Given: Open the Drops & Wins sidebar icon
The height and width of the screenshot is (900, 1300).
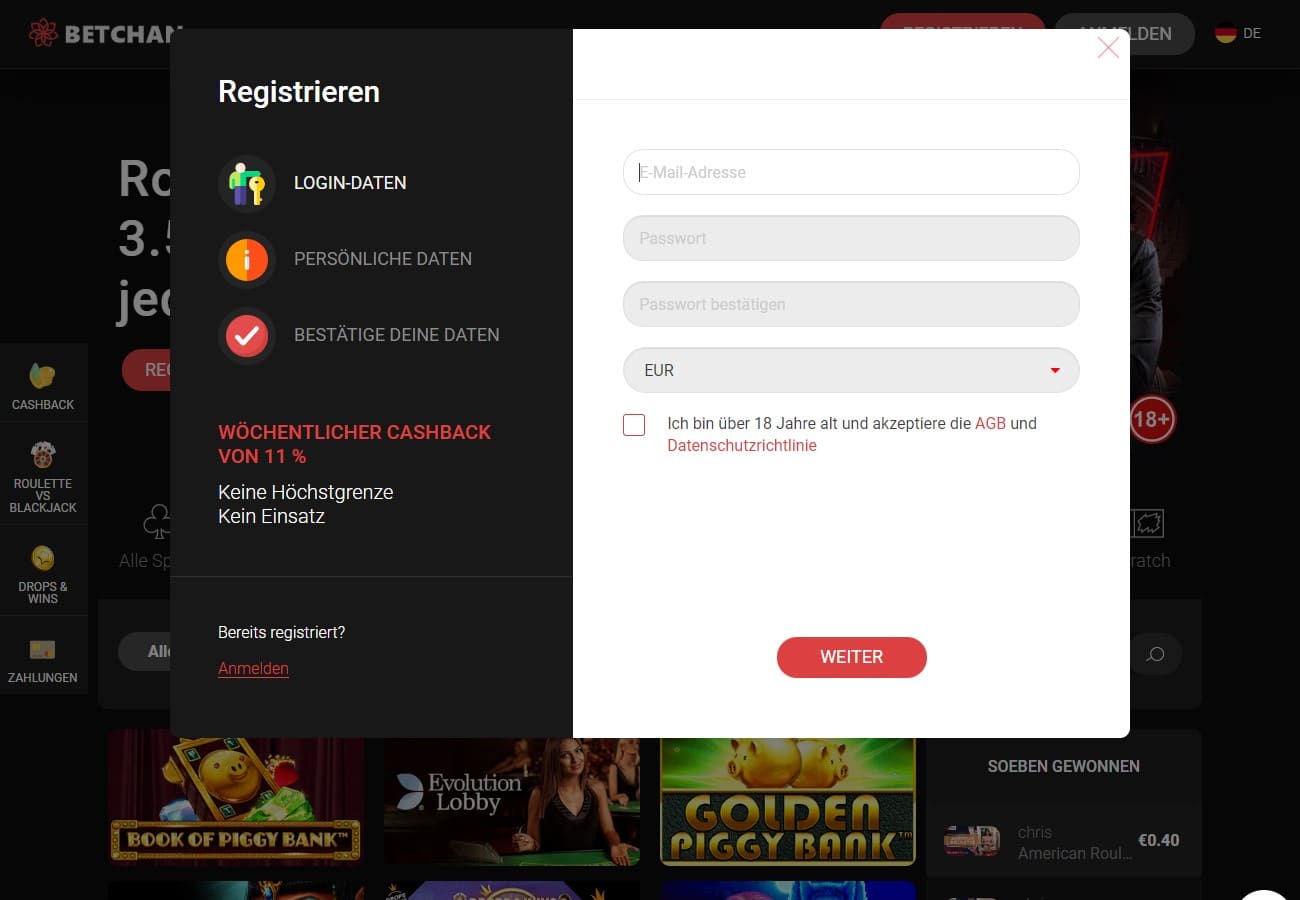Looking at the screenshot, I should click(43, 558).
